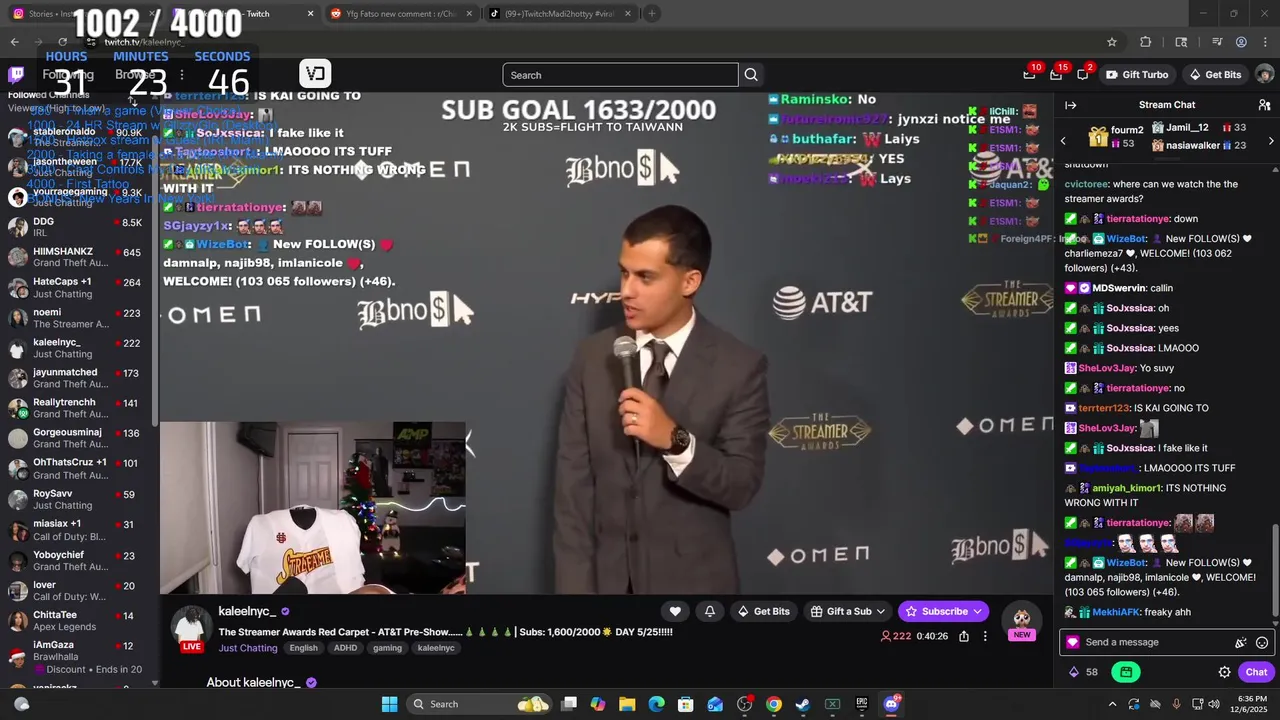Open the more menu beside Browse
The width and height of the screenshot is (1280, 720).
click(181, 75)
